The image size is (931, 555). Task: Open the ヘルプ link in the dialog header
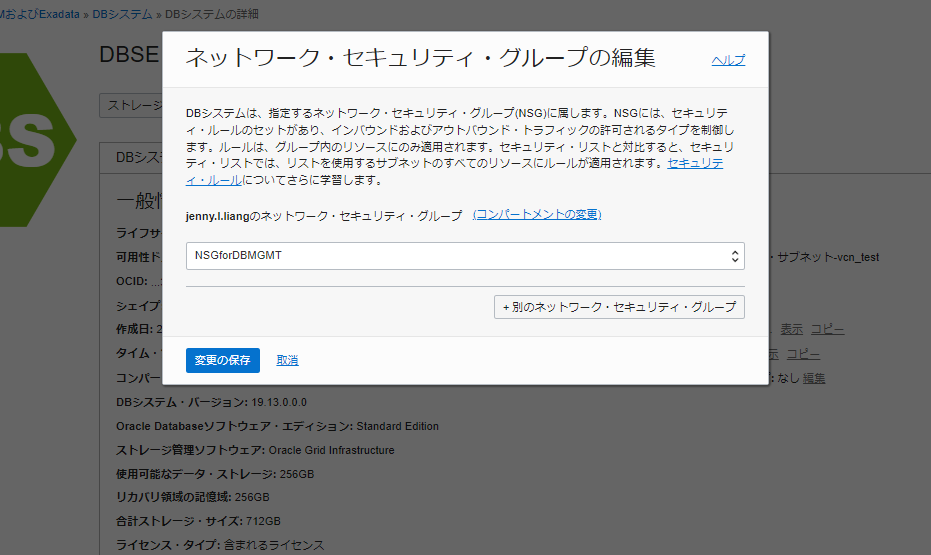click(x=728, y=60)
